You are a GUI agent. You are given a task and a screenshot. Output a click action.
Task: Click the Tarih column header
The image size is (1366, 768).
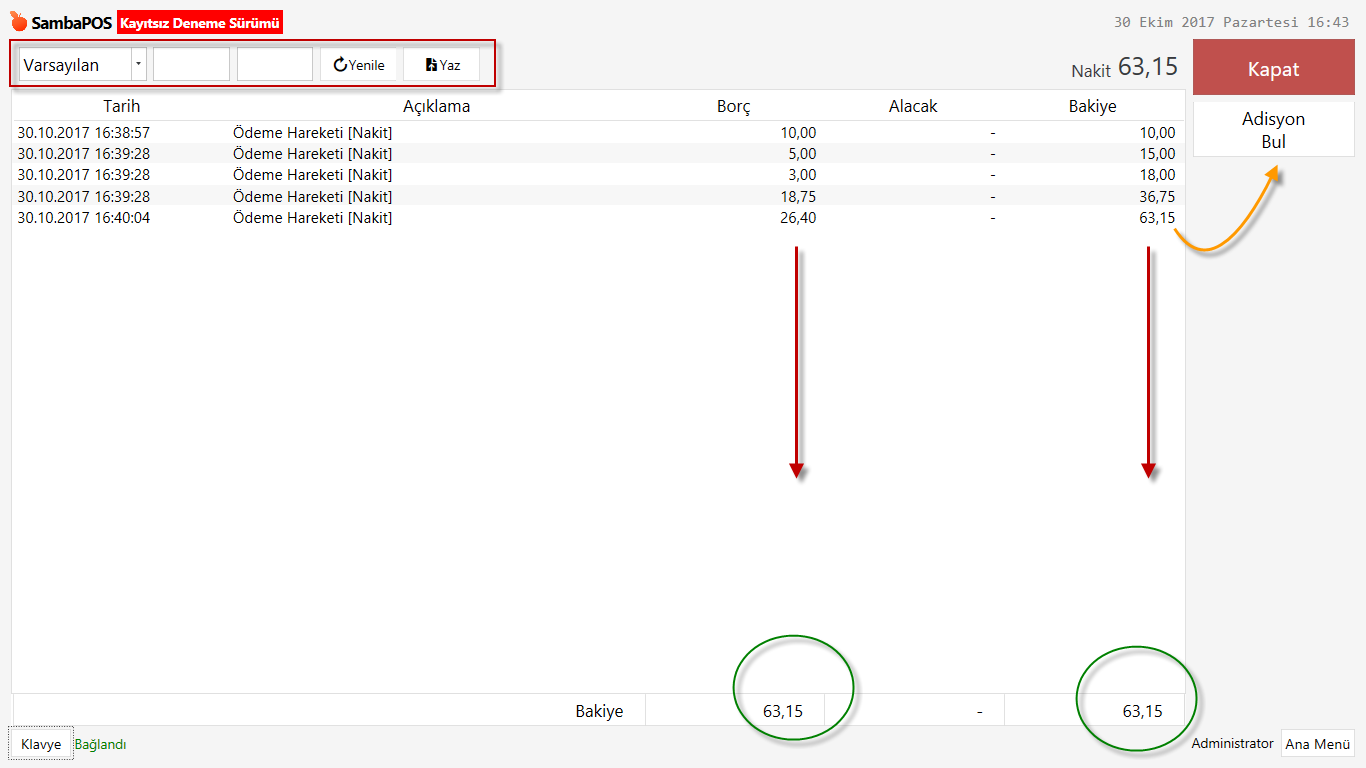pos(122,106)
